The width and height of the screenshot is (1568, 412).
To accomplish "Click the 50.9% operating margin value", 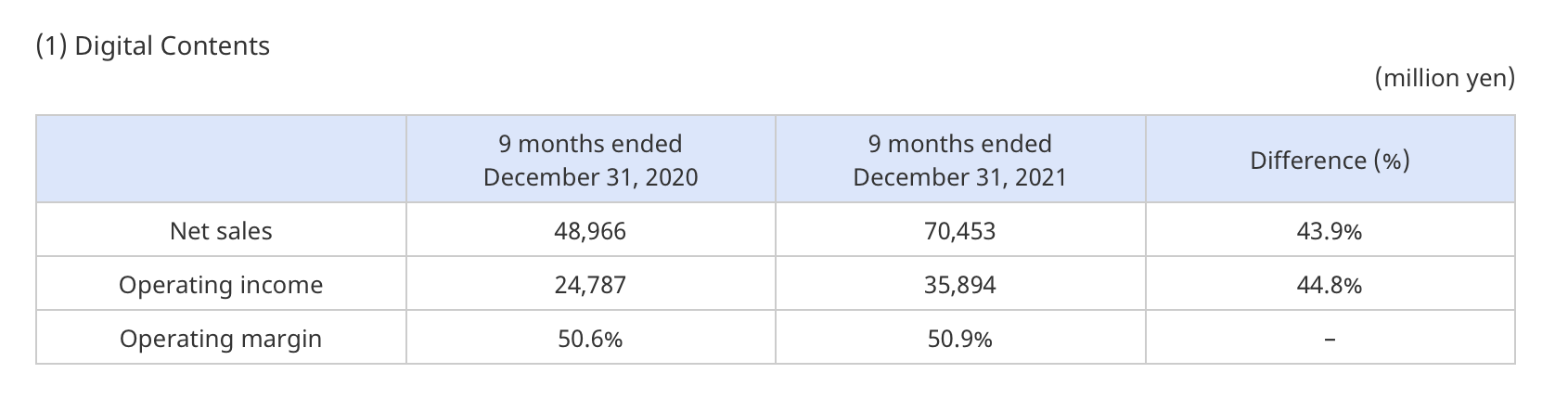I will pos(959,339).
